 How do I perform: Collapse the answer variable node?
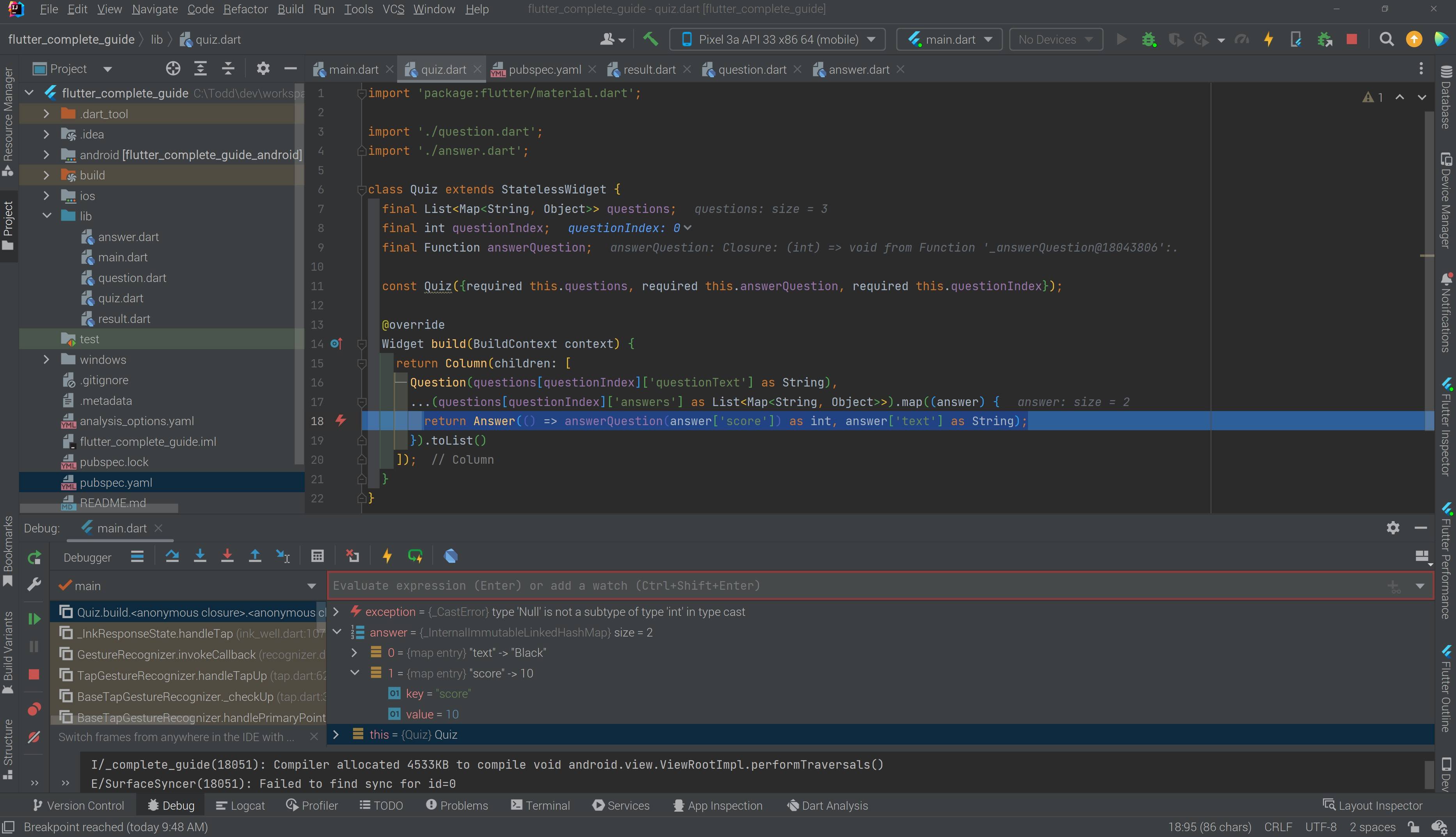click(x=337, y=632)
